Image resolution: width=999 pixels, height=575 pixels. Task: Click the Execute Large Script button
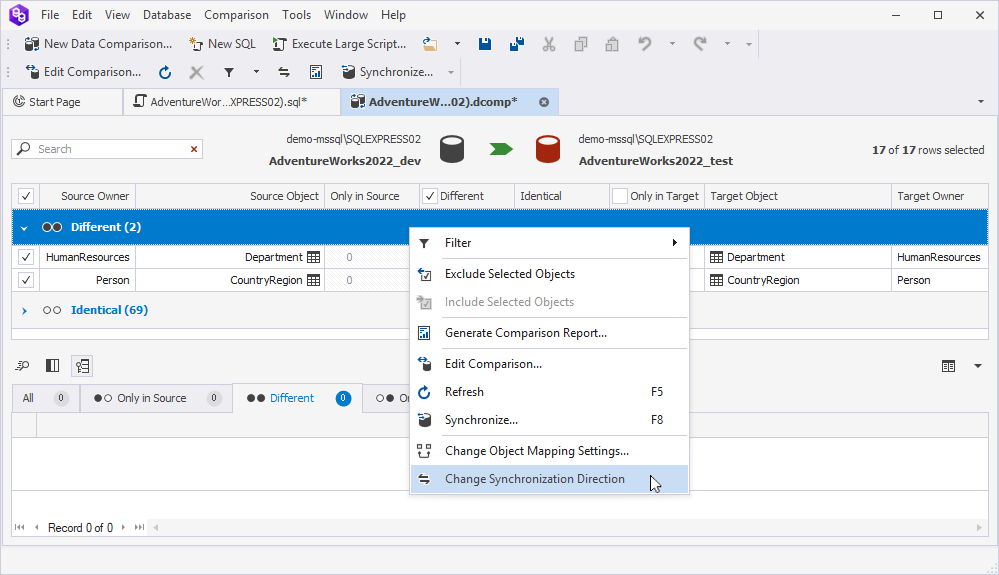pyautogui.click(x=339, y=44)
